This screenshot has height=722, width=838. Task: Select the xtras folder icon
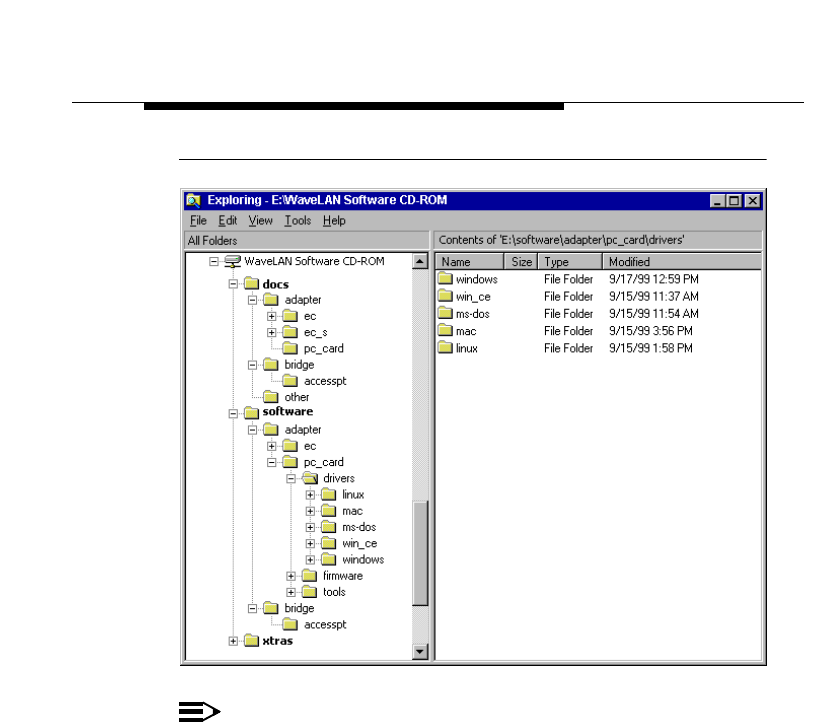[x=252, y=640]
